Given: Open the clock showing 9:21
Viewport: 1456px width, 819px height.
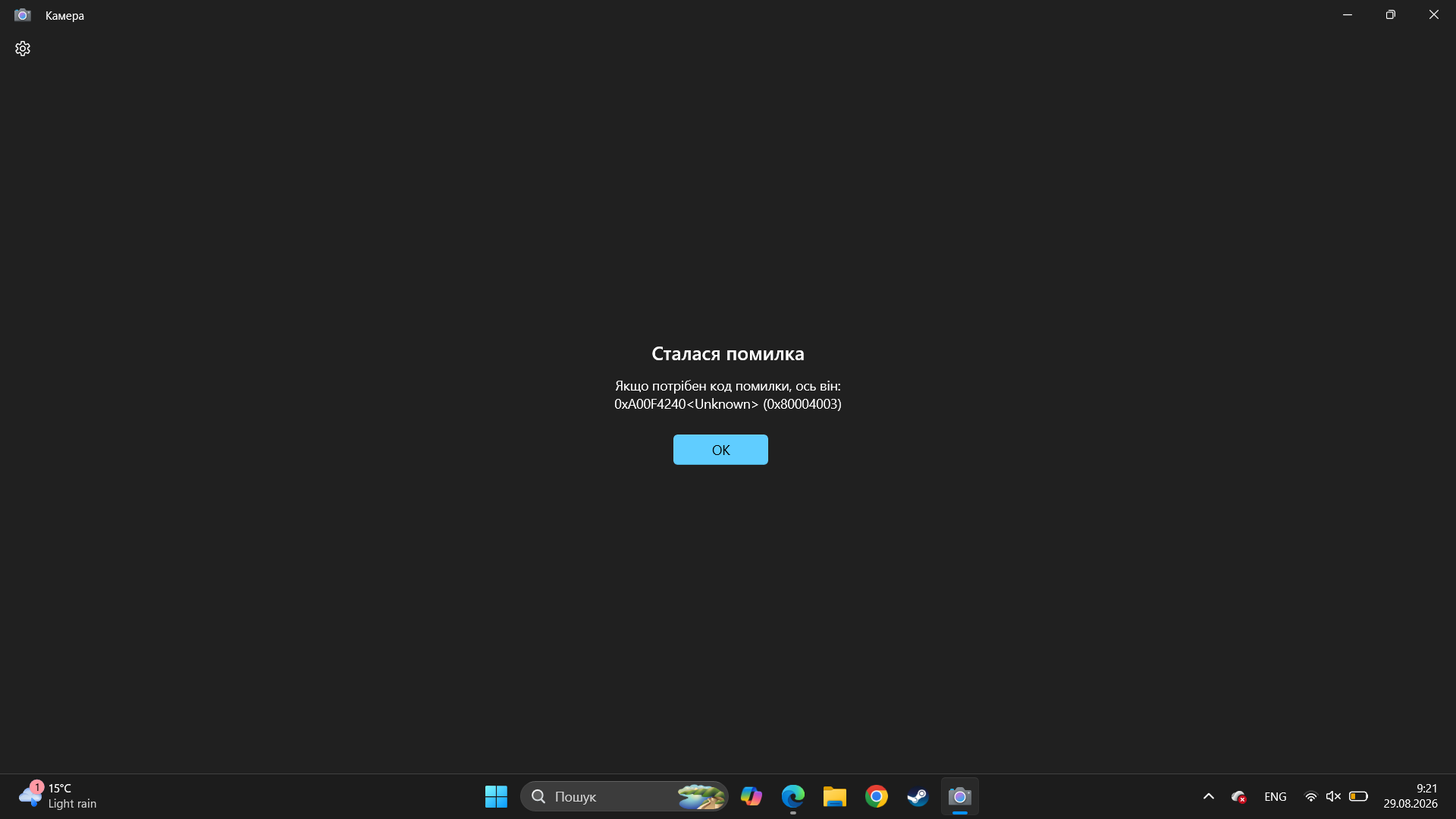Looking at the screenshot, I should [x=1410, y=796].
